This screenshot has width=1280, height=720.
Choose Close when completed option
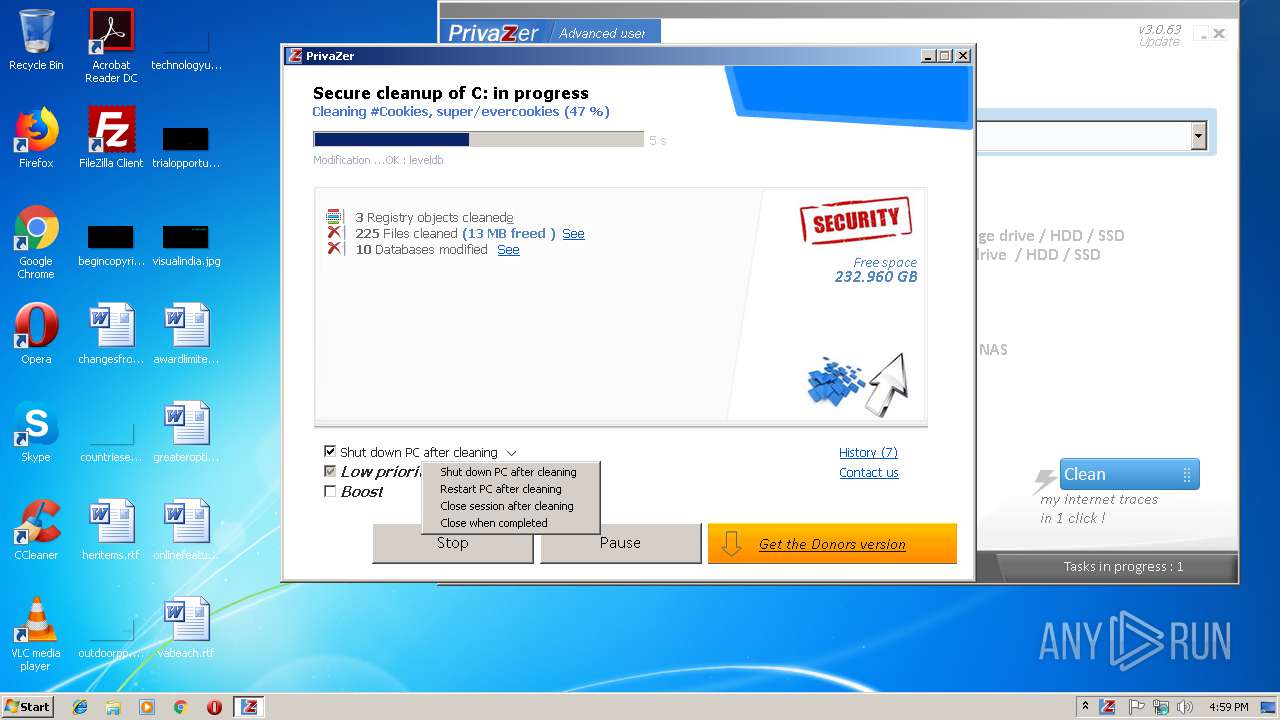(x=494, y=523)
